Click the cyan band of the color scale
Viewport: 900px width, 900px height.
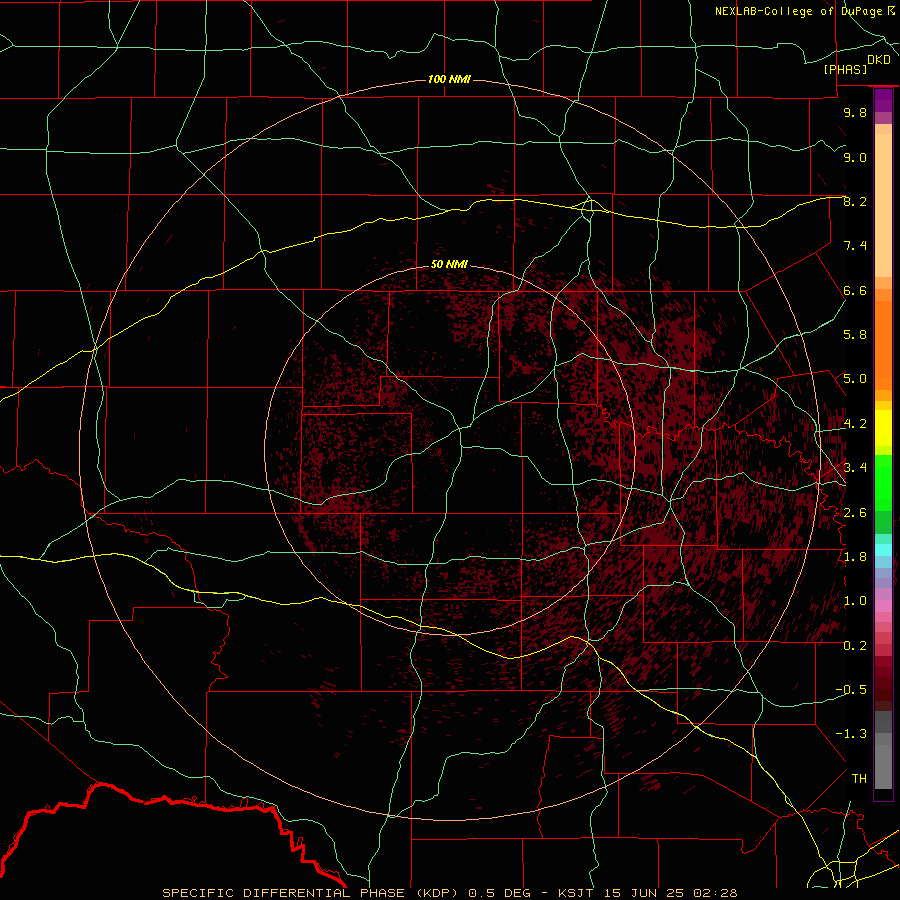tap(883, 550)
